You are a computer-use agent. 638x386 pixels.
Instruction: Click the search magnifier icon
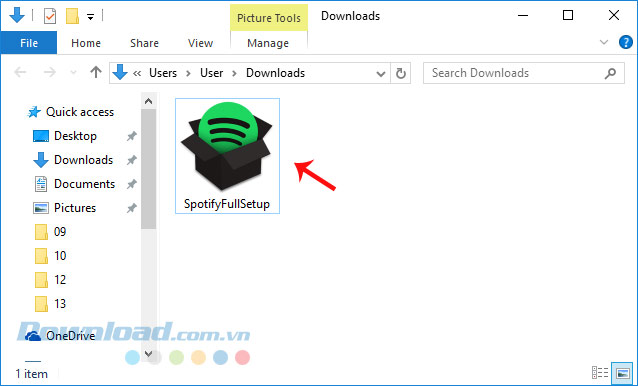[x=610, y=73]
